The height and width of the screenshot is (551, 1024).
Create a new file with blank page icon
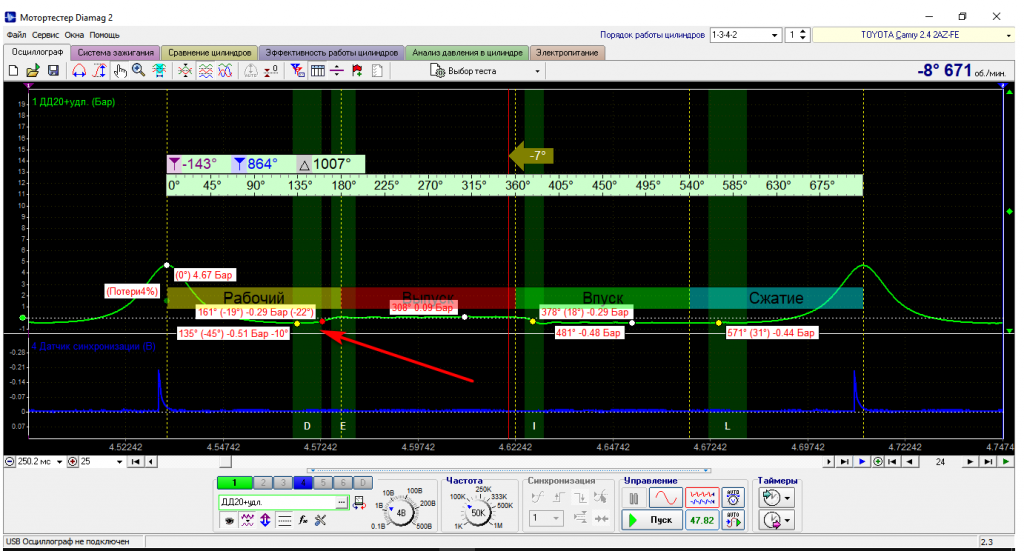click(x=13, y=71)
